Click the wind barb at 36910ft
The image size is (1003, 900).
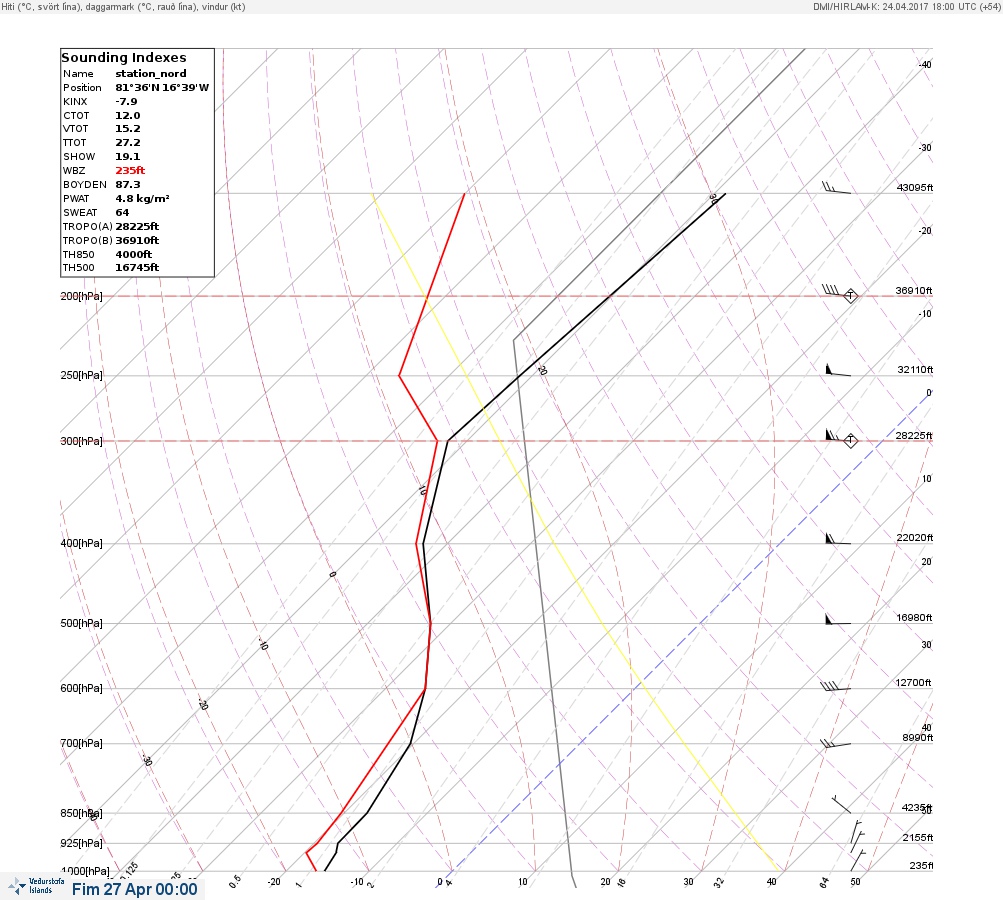pyautogui.click(x=836, y=291)
